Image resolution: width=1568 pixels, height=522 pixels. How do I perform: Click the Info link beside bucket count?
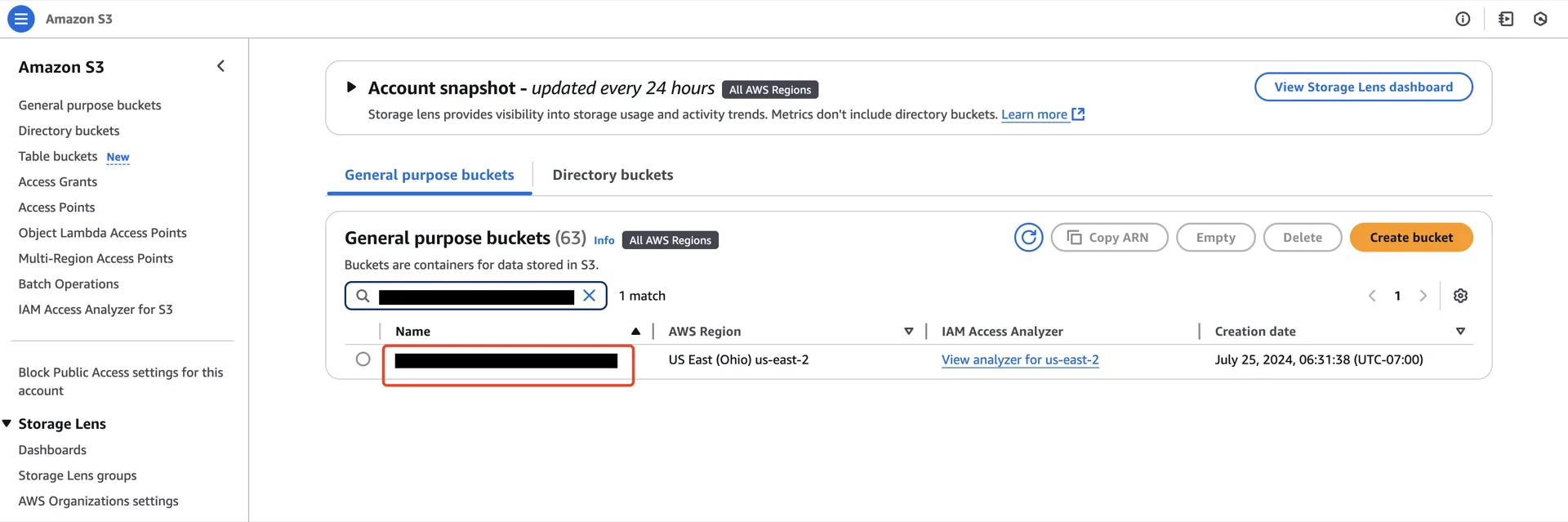tap(604, 240)
